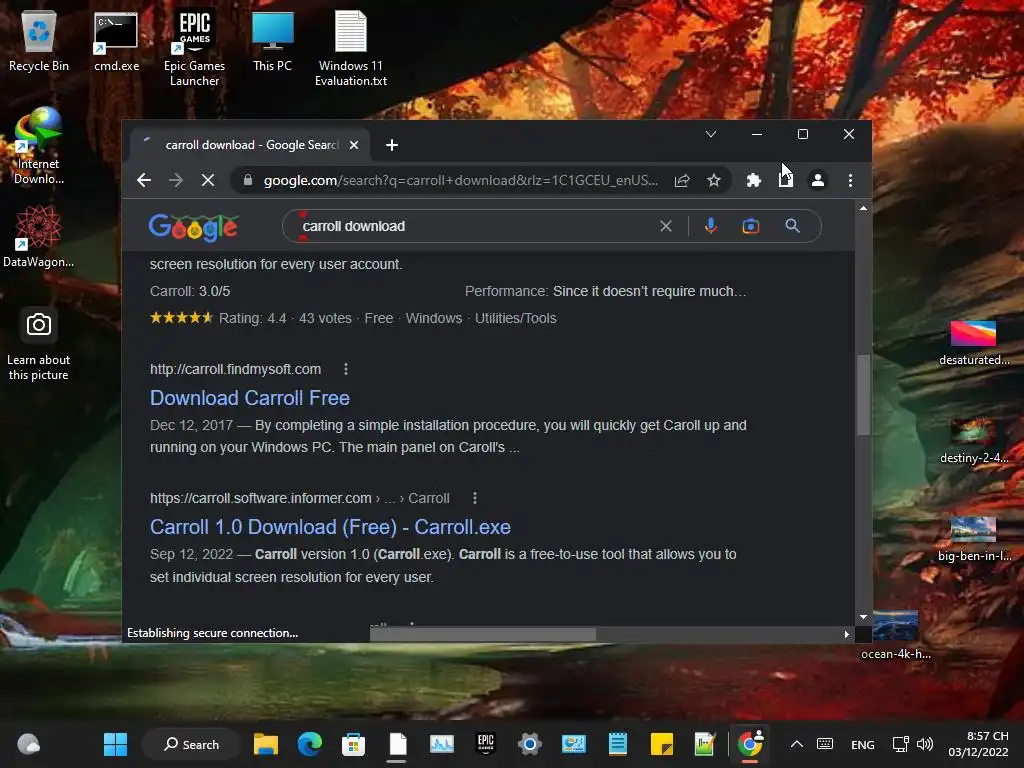Start voice search with the microphone icon
The image size is (1024, 768).
(711, 226)
